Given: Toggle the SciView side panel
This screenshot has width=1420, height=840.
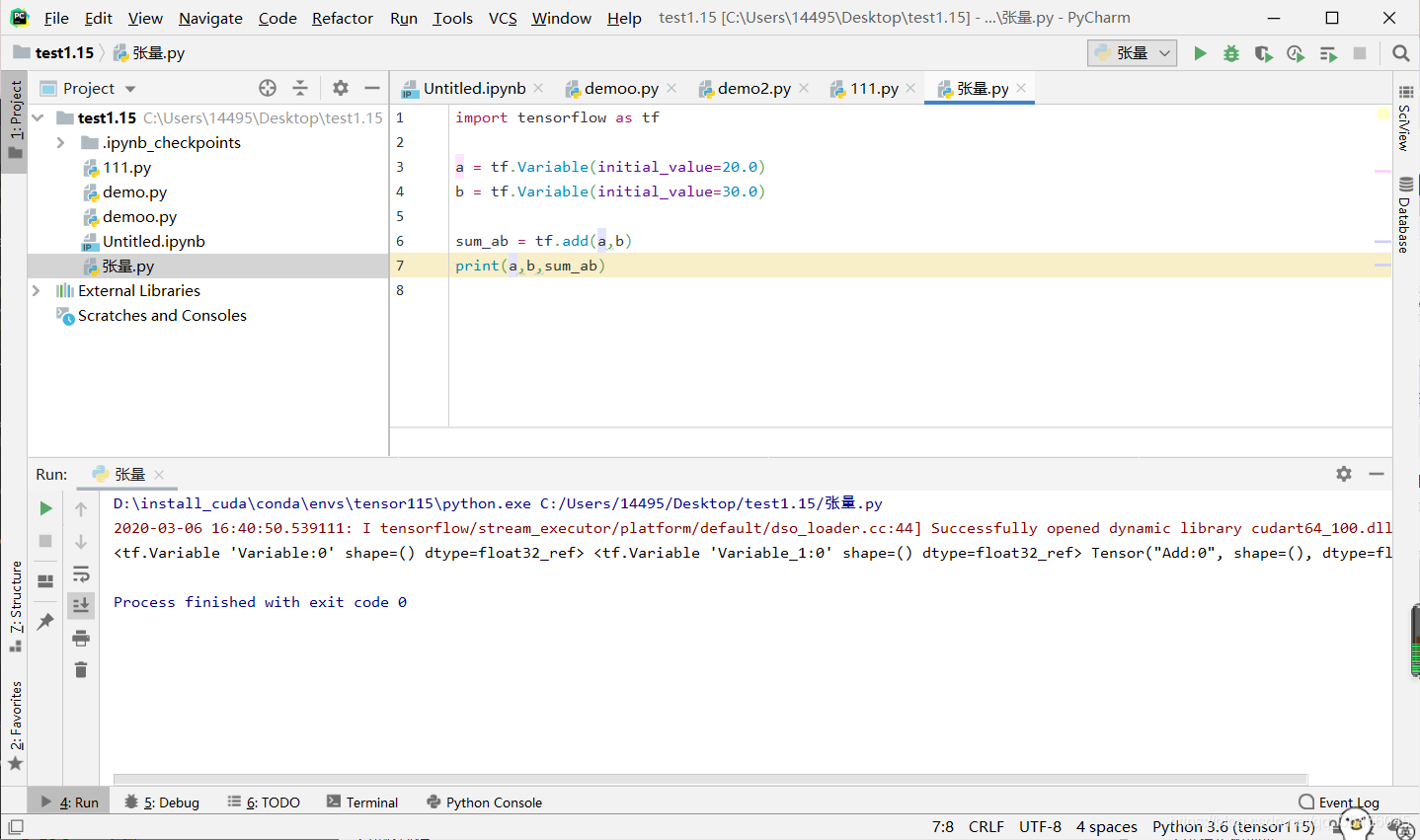Looking at the screenshot, I should (1406, 117).
